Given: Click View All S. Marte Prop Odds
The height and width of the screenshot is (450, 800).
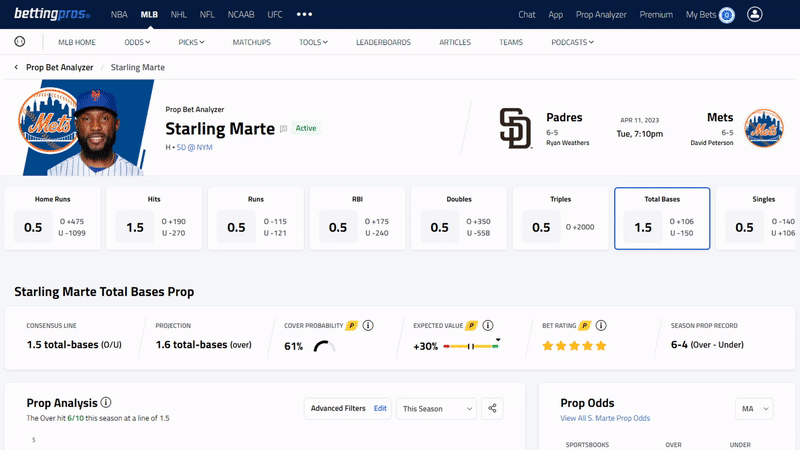Looking at the screenshot, I should coord(605,418).
